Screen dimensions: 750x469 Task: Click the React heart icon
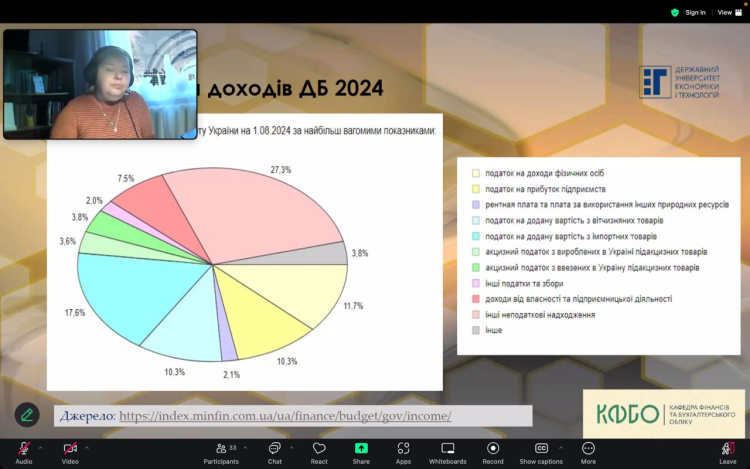(x=319, y=449)
